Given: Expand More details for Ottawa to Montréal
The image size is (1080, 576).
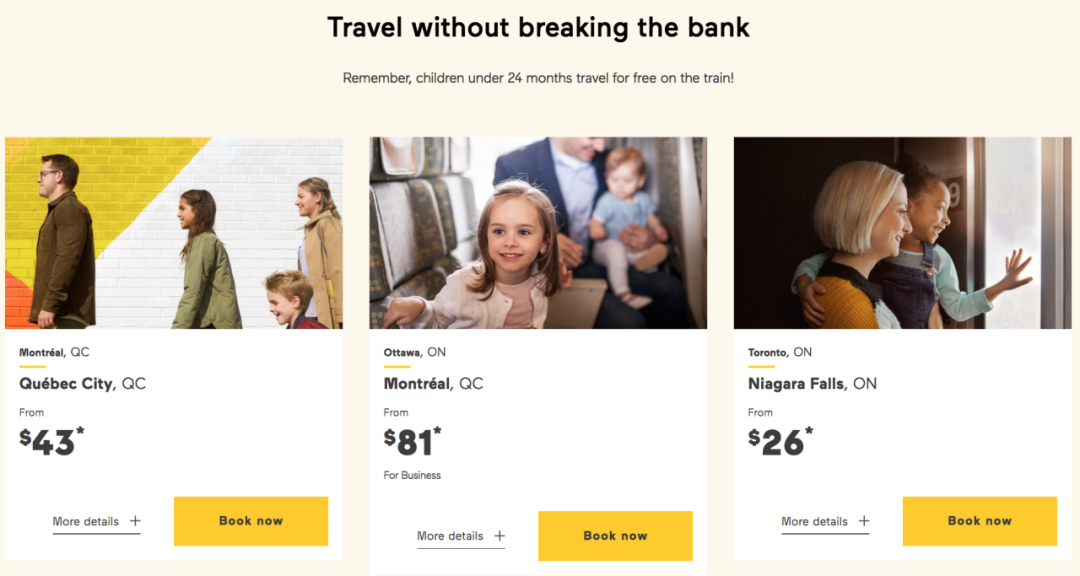Looking at the screenshot, I should pos(461,536).
